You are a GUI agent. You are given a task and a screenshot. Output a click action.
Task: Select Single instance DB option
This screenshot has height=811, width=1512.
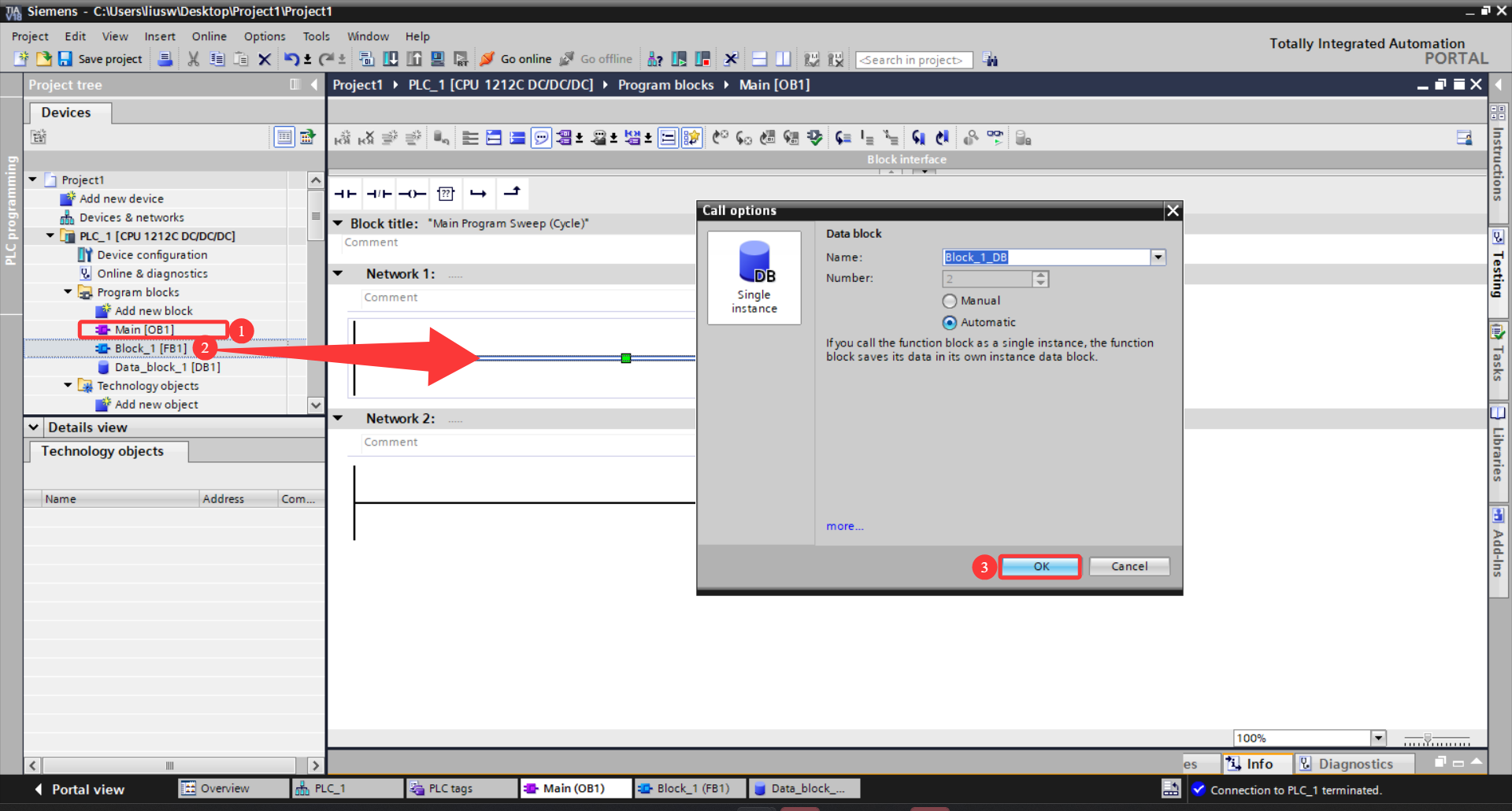[x=754, y=278]
